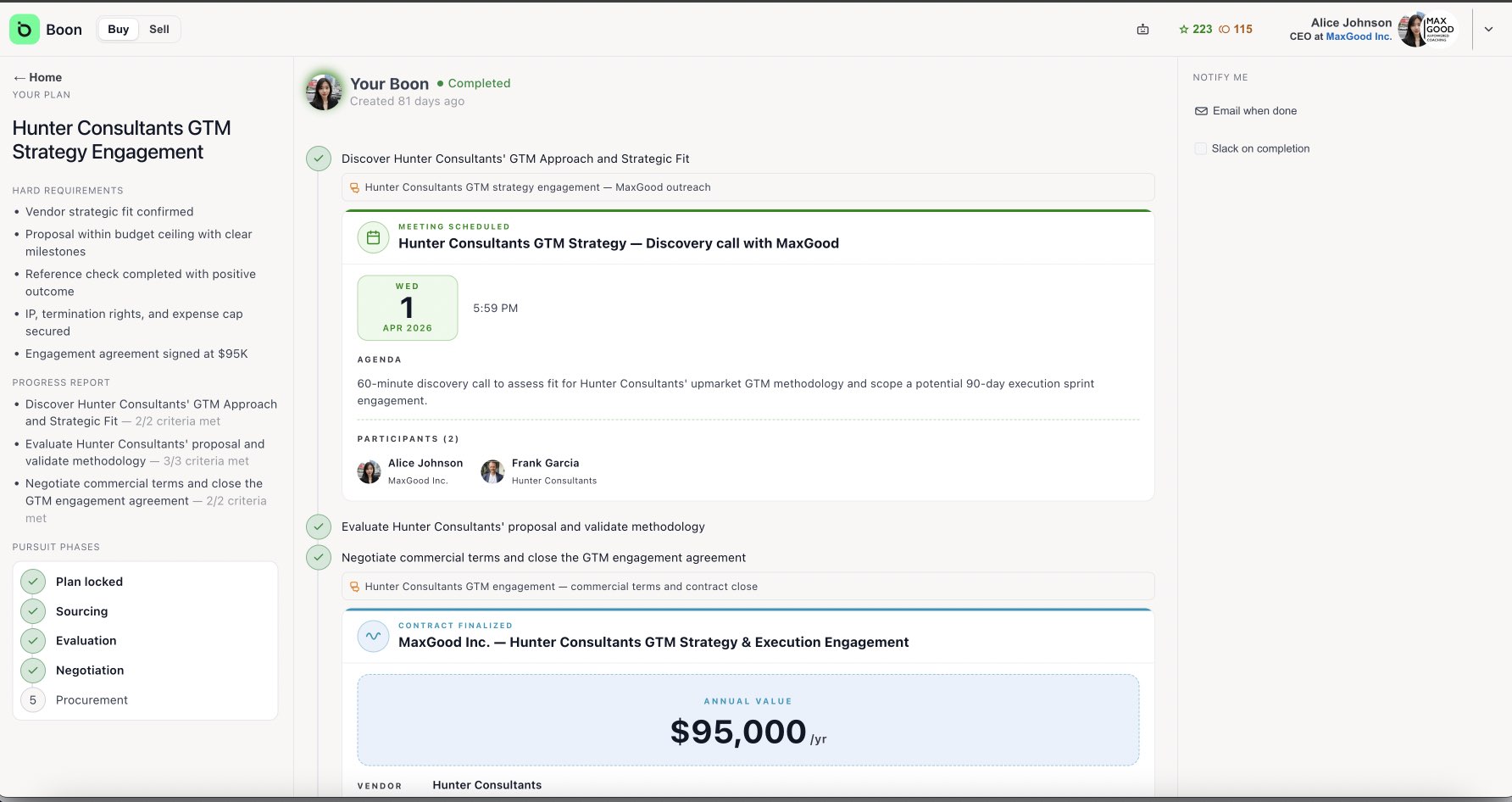Select the Sourcing phase label
This screenshot has height=802, width=1512.
(81, 611)
